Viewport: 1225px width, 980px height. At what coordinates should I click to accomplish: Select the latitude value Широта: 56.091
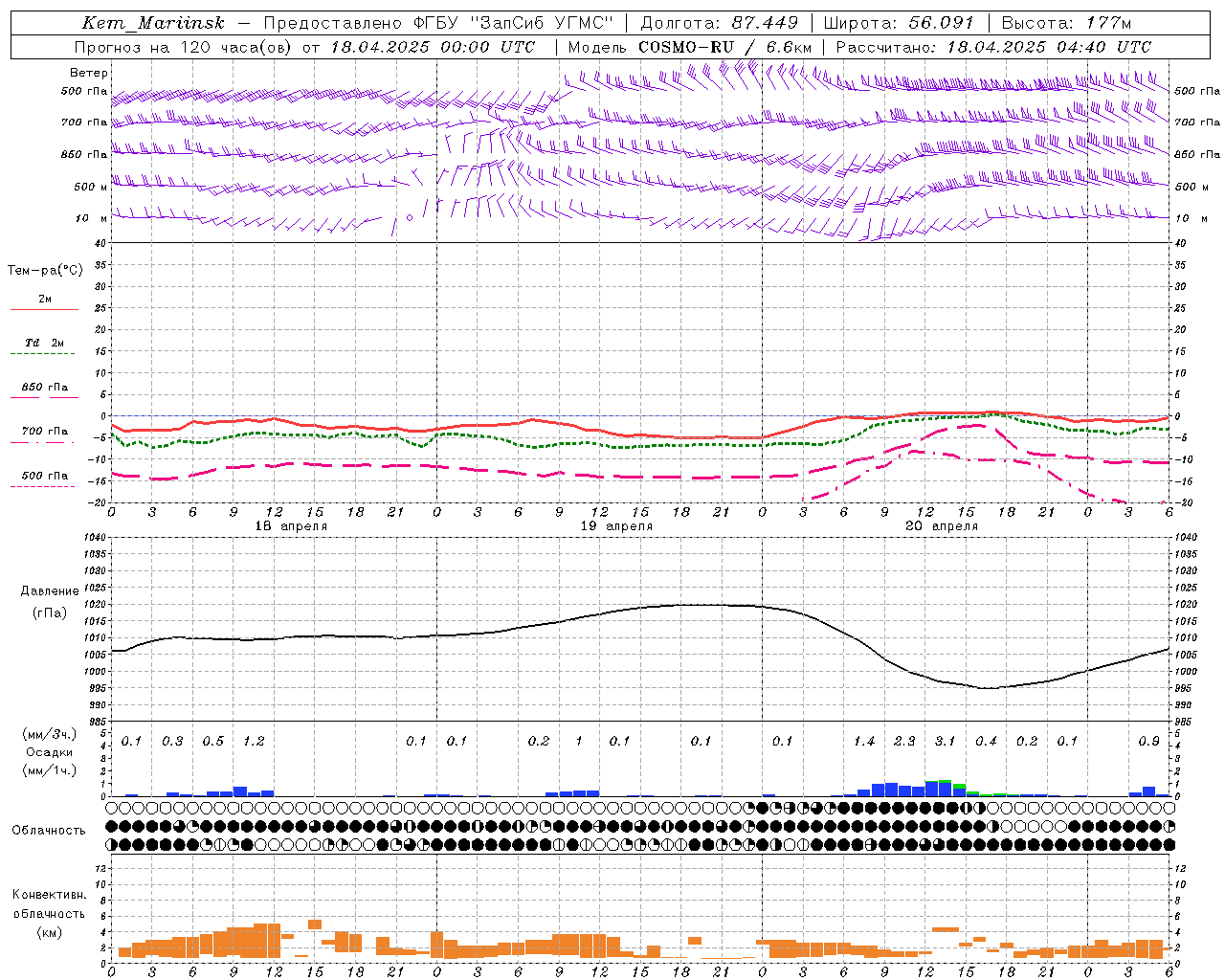click(899, 23)
